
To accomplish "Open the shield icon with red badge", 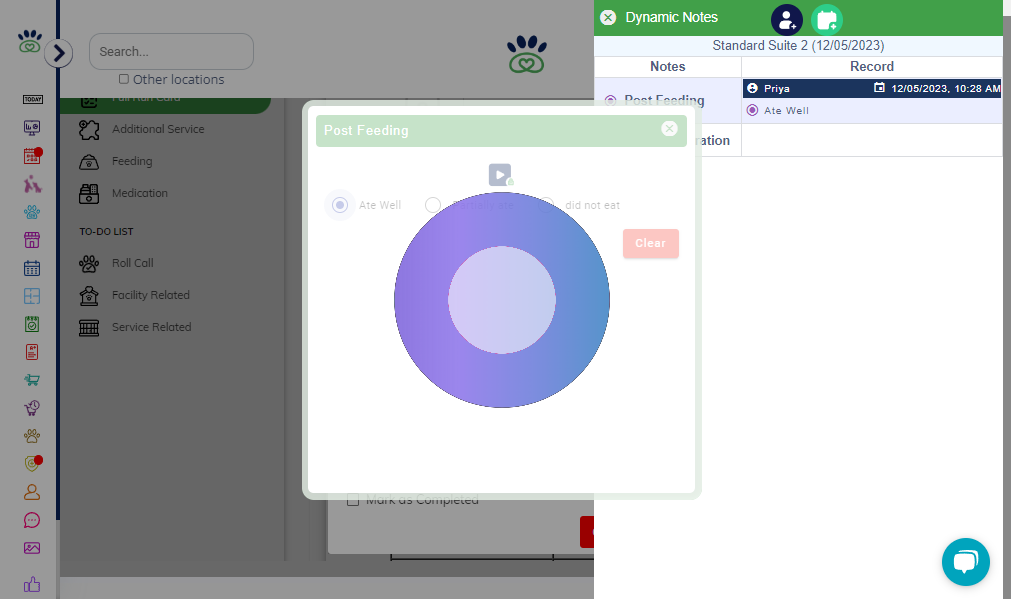I will (32, 463).
